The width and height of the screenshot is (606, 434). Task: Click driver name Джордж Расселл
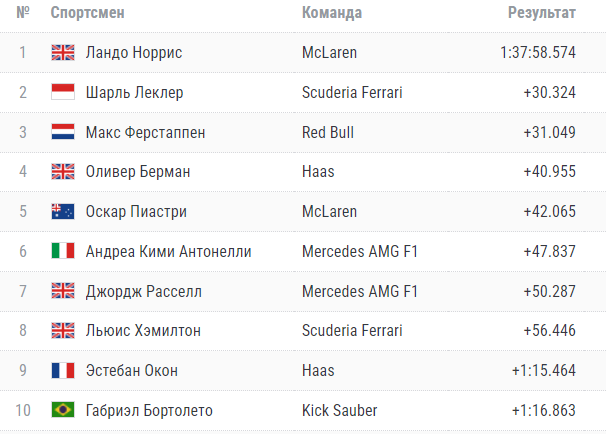[143, 291]
